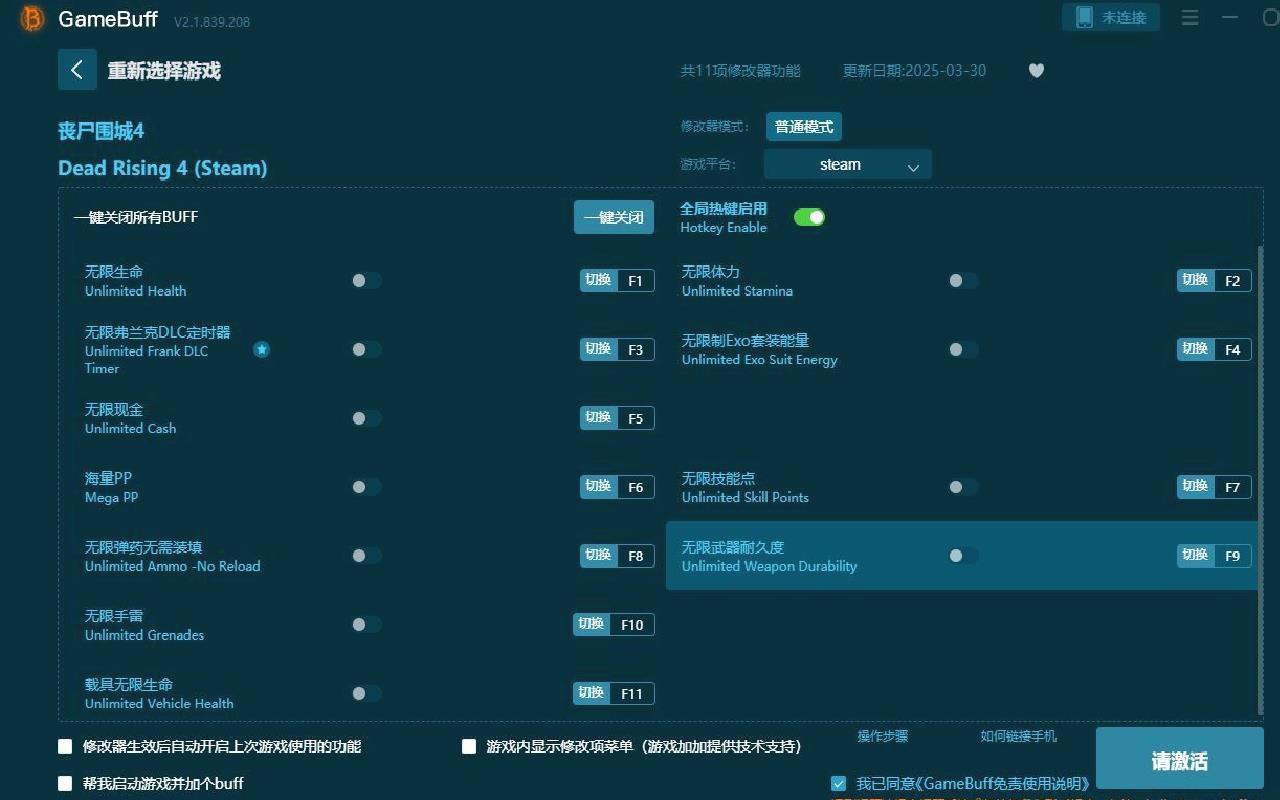This screenshot has height=800, width=1280.
Task: Open the GameBuff免责使用说明 link
Action: pyautogui.click(x=1004, y=784)
